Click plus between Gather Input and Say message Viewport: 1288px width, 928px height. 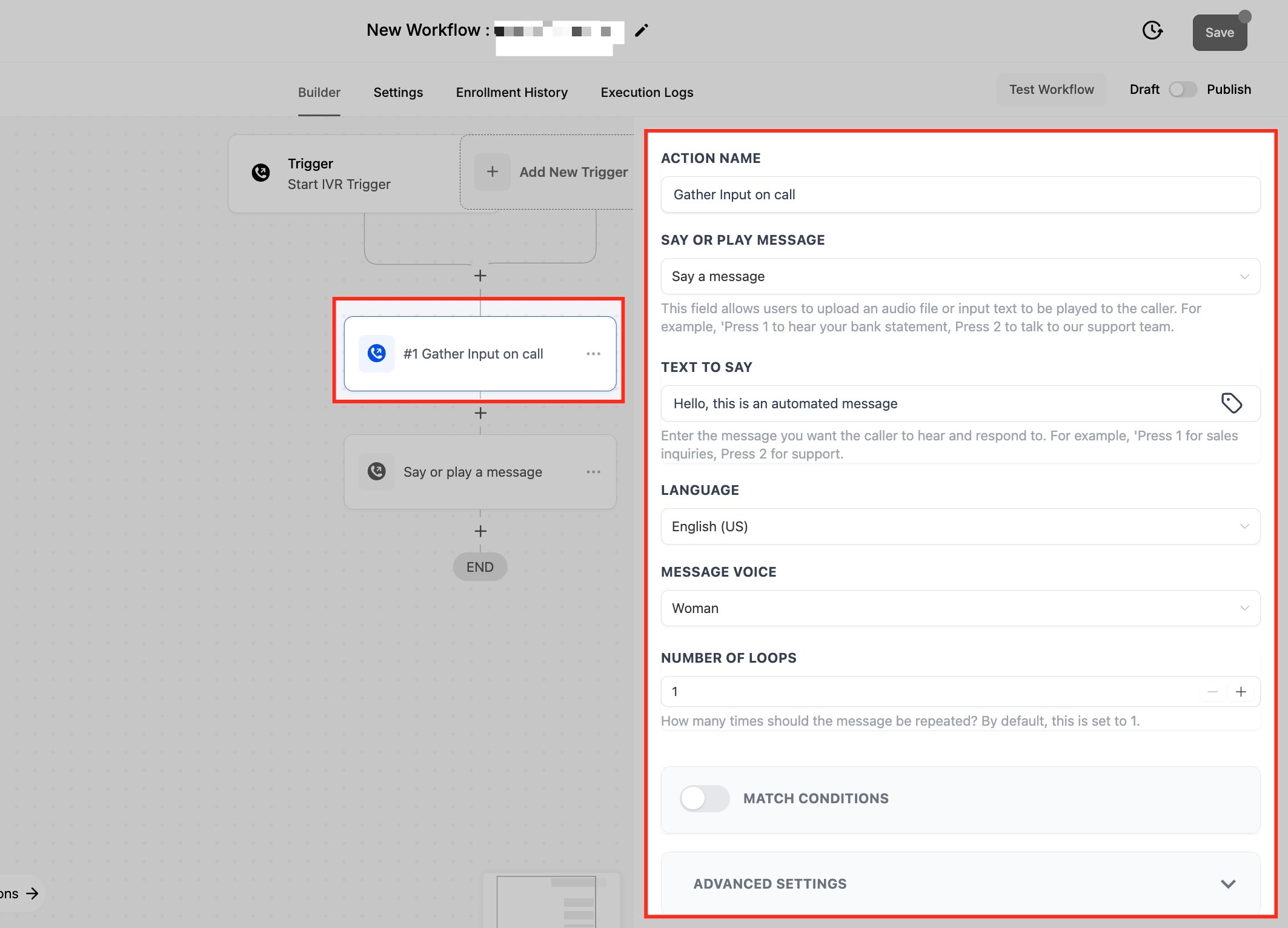(480, 413)
